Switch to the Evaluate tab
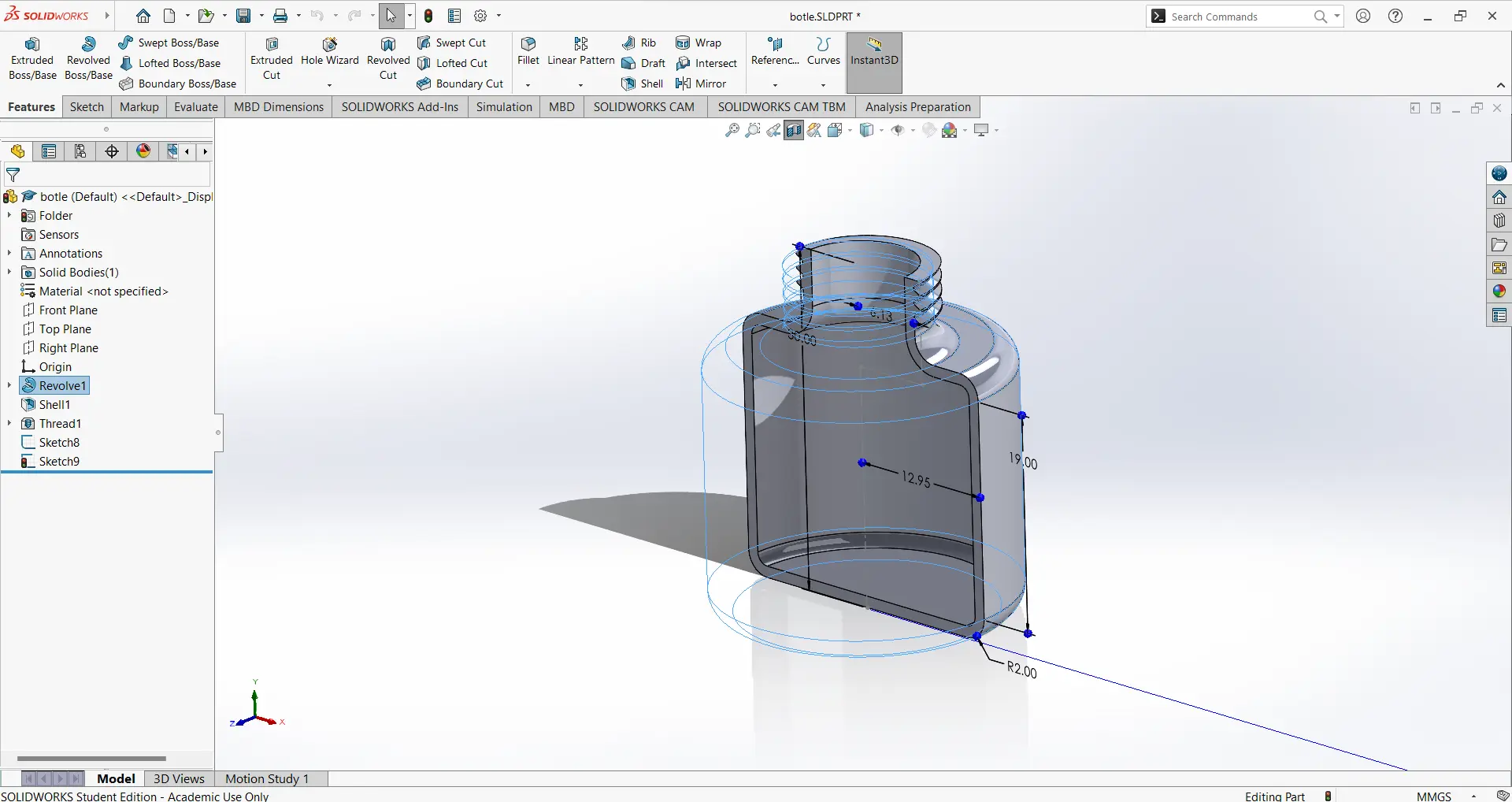 pyautogui.click(x=196, y=107)
